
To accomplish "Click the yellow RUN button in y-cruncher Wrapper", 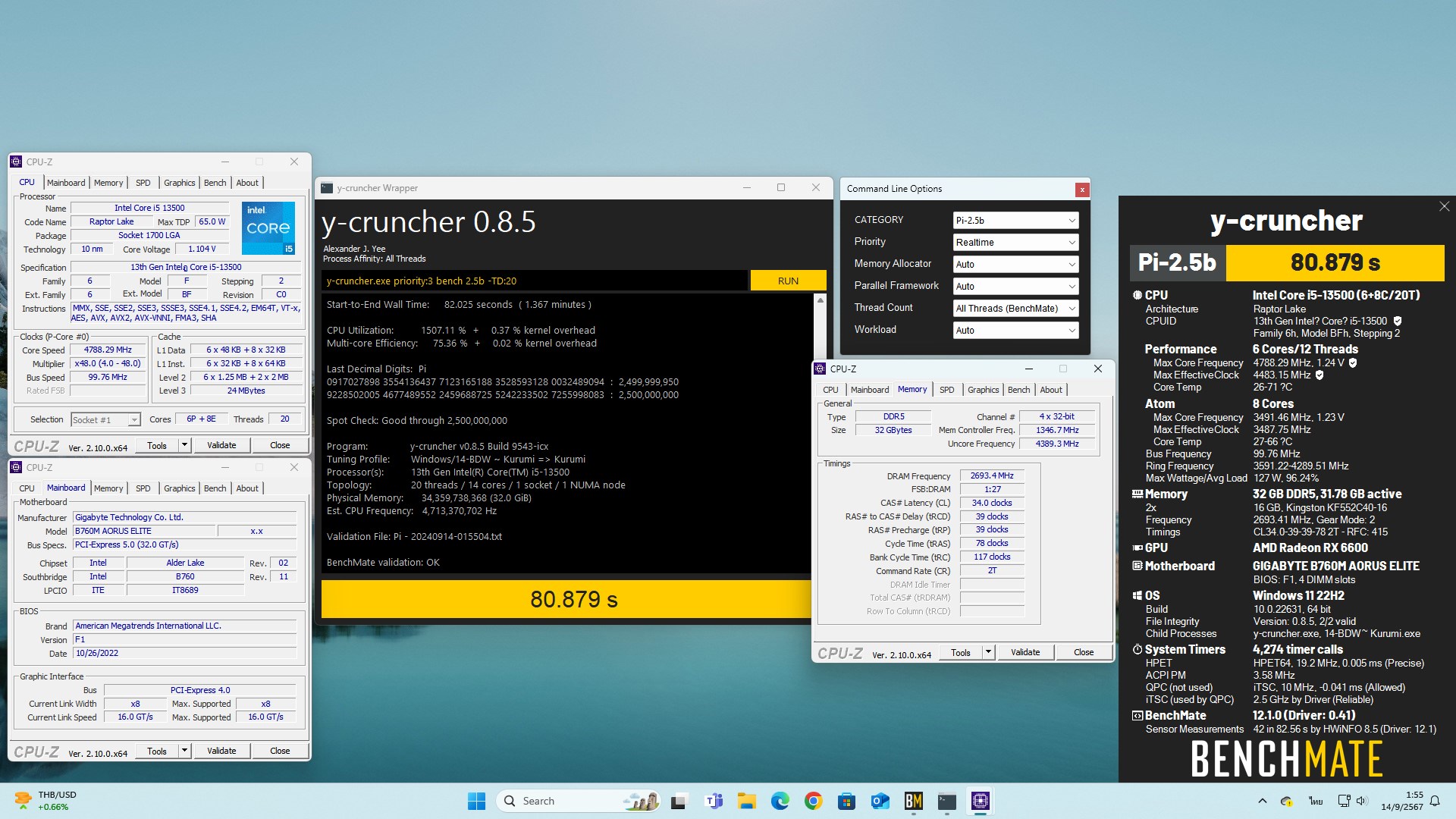I will 788,281.
